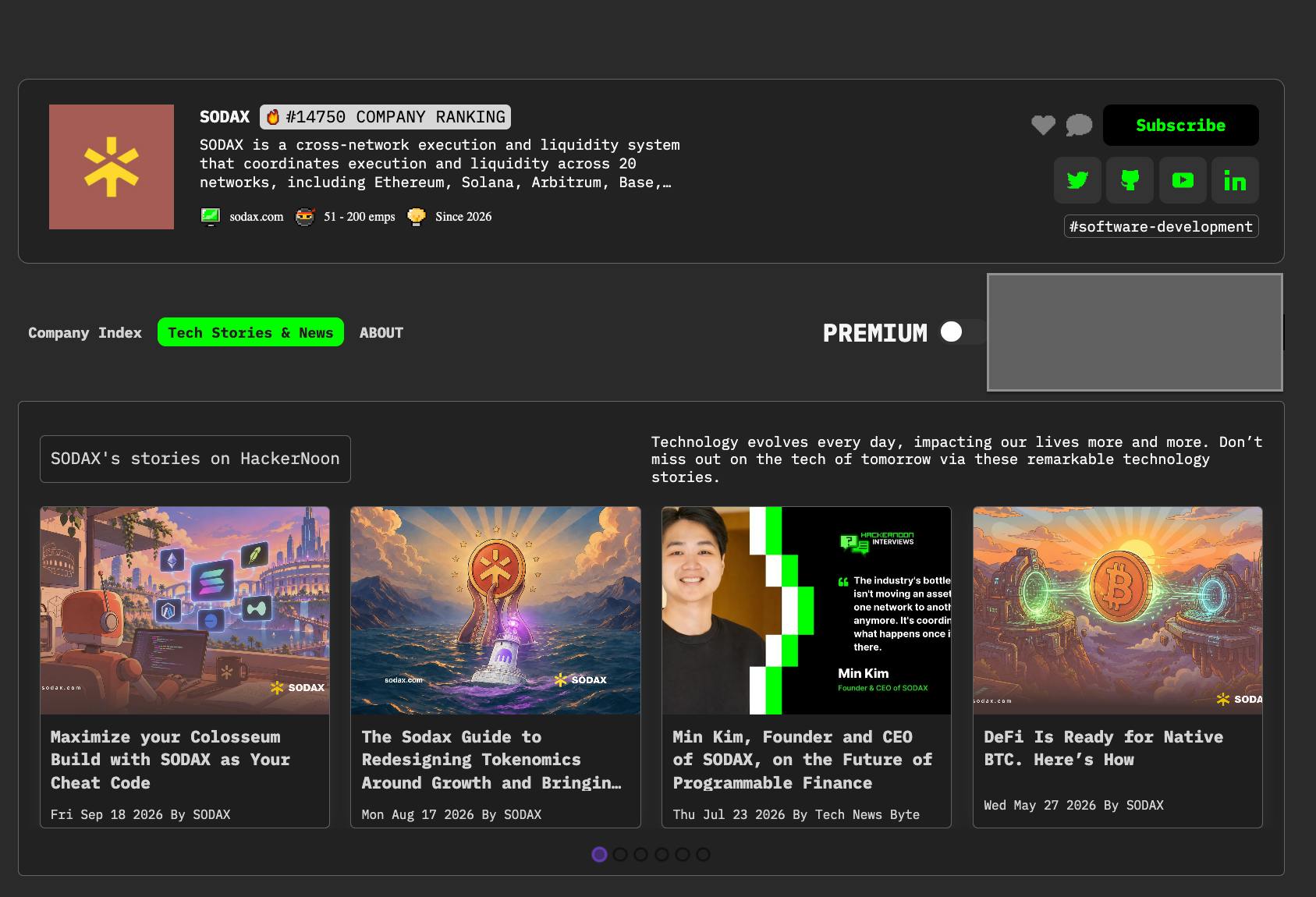This screenshot has width=1316, height=897.
Task: Switch to the Company Index tab
Action: (x=85, y=332)
